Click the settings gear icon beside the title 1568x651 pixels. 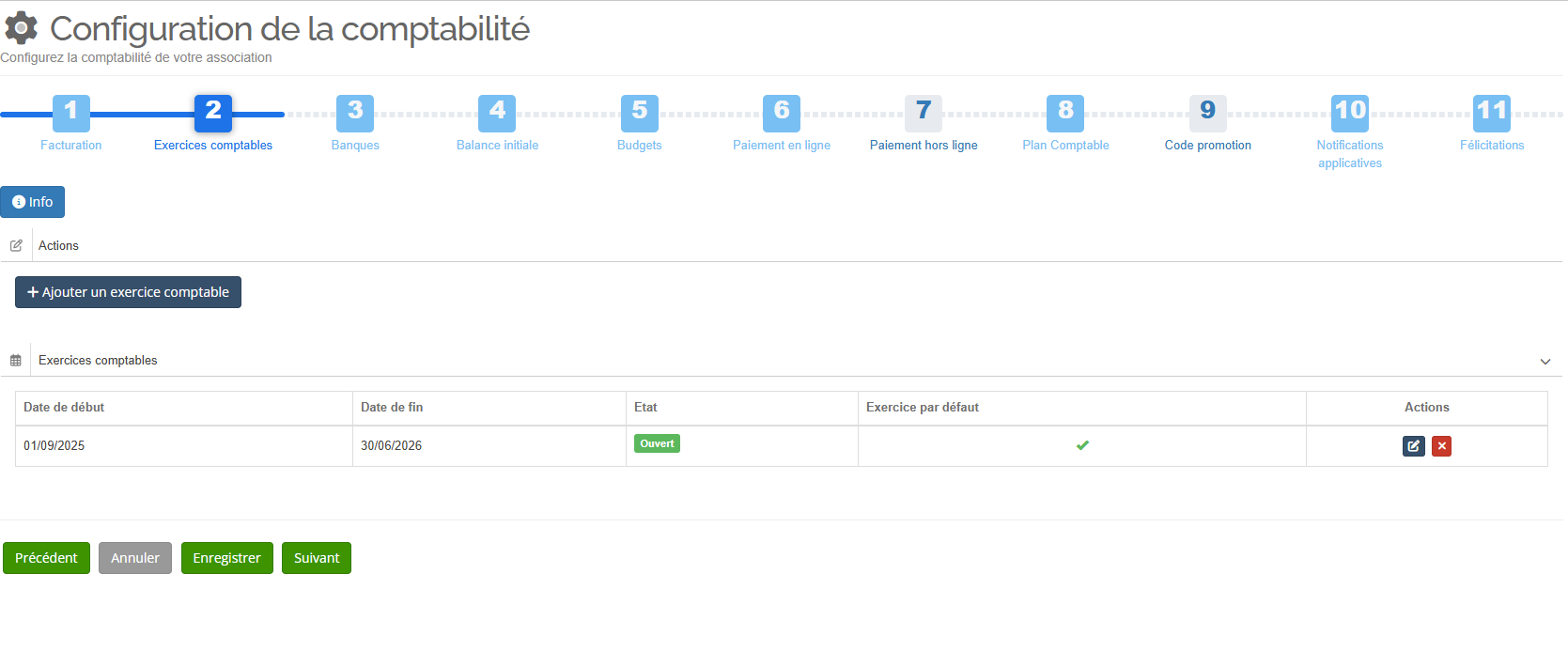(x=22, y=29)
